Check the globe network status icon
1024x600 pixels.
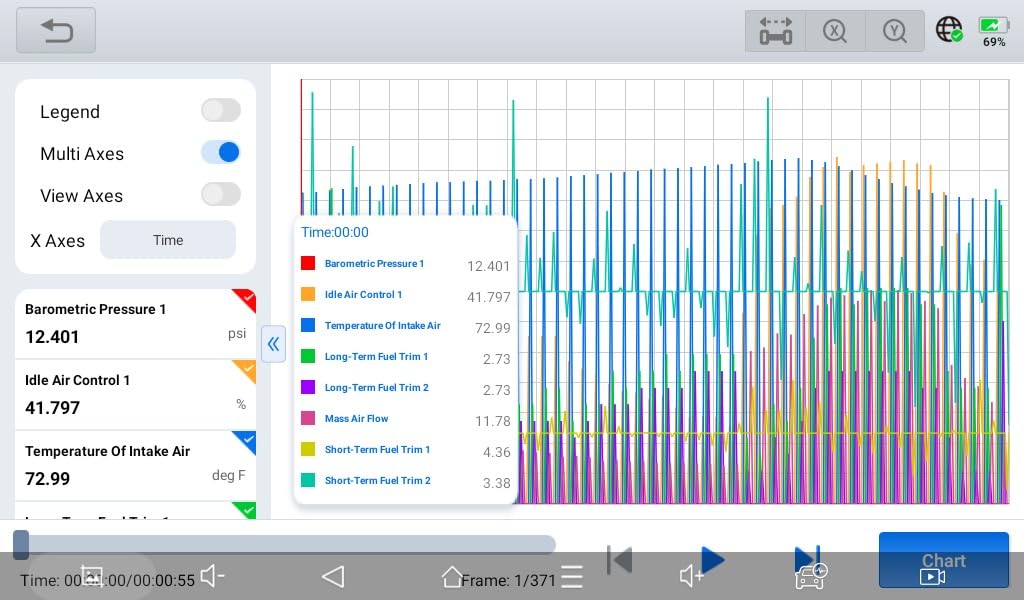coord(949,30)
